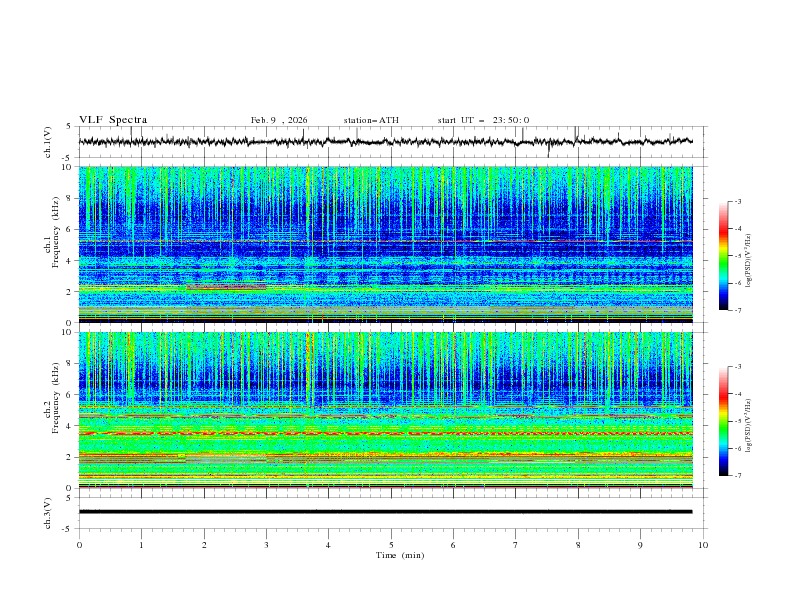Viewport: 792px width, 612px height.
Task: Click the "station=ATH" header label
Action: 371,120
